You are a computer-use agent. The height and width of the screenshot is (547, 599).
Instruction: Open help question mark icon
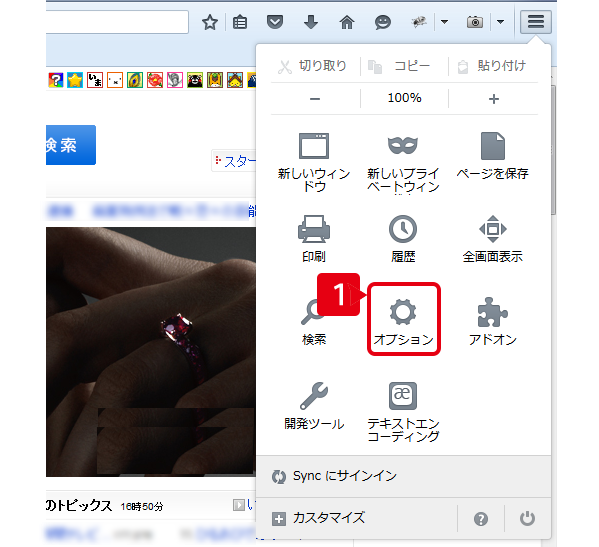click(481, 519)
